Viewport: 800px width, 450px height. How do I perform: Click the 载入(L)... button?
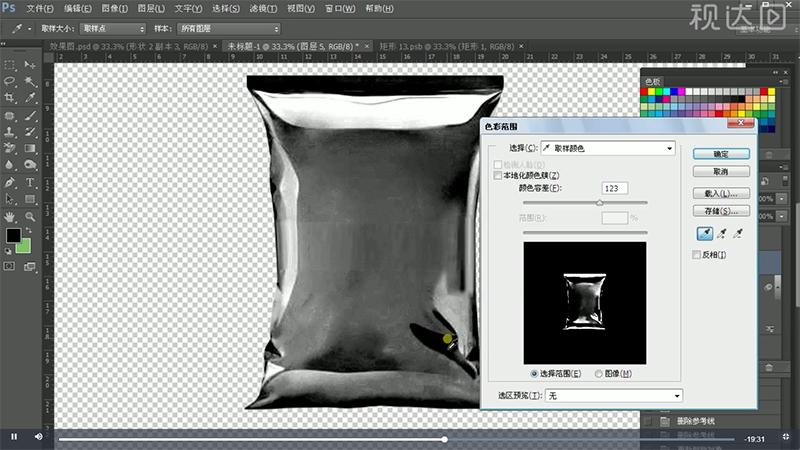click(721, 193)
